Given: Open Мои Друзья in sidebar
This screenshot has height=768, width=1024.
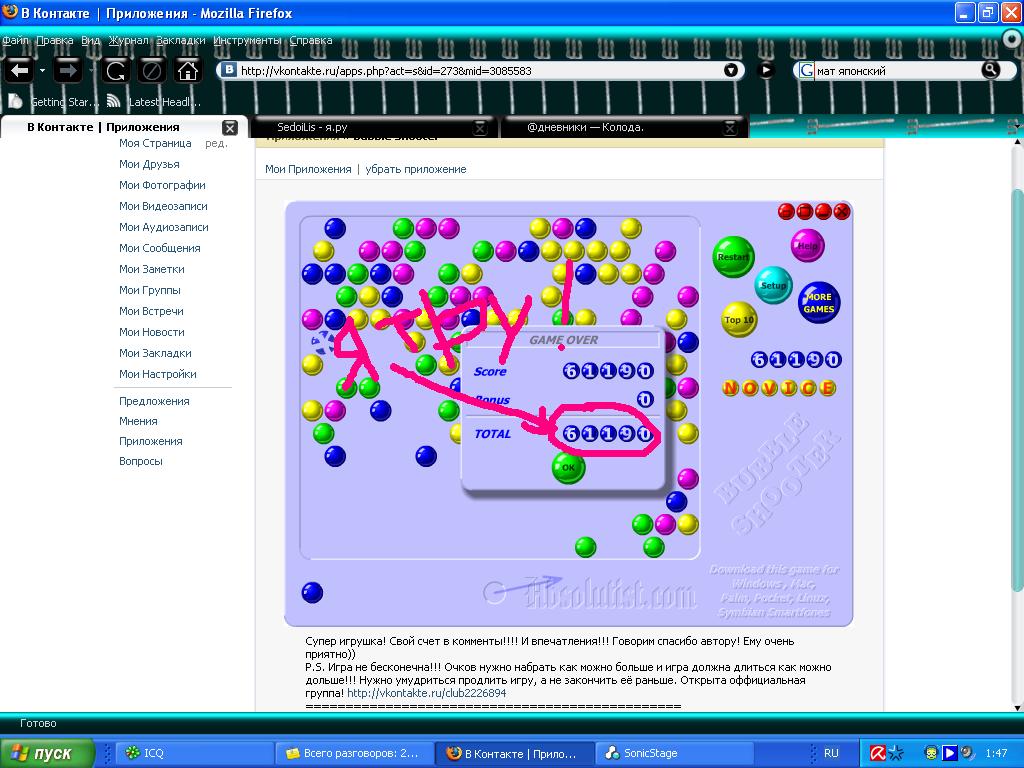Looking at the screenshot, I should (149, 164).
